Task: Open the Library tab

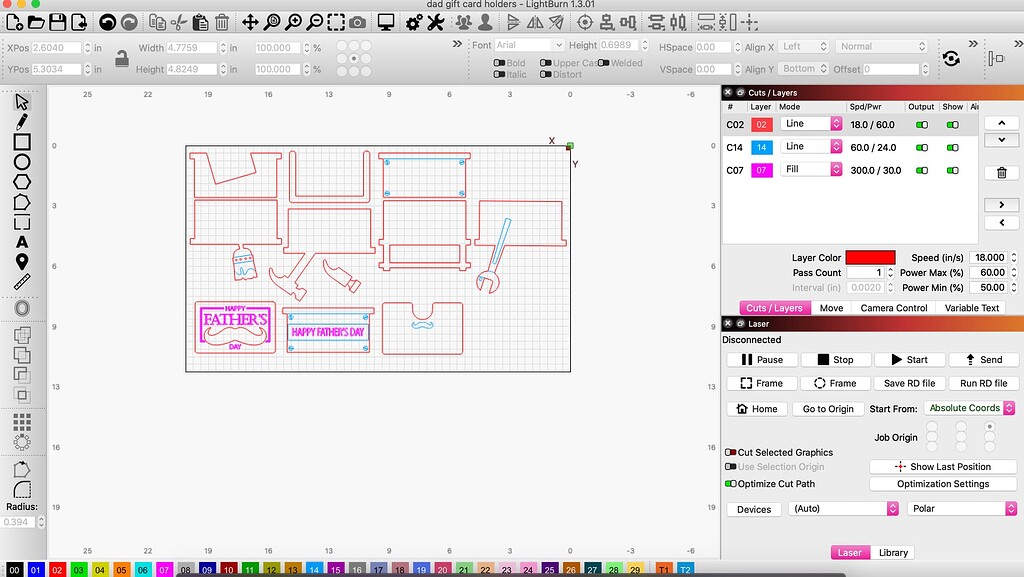Action: [893, 552]
